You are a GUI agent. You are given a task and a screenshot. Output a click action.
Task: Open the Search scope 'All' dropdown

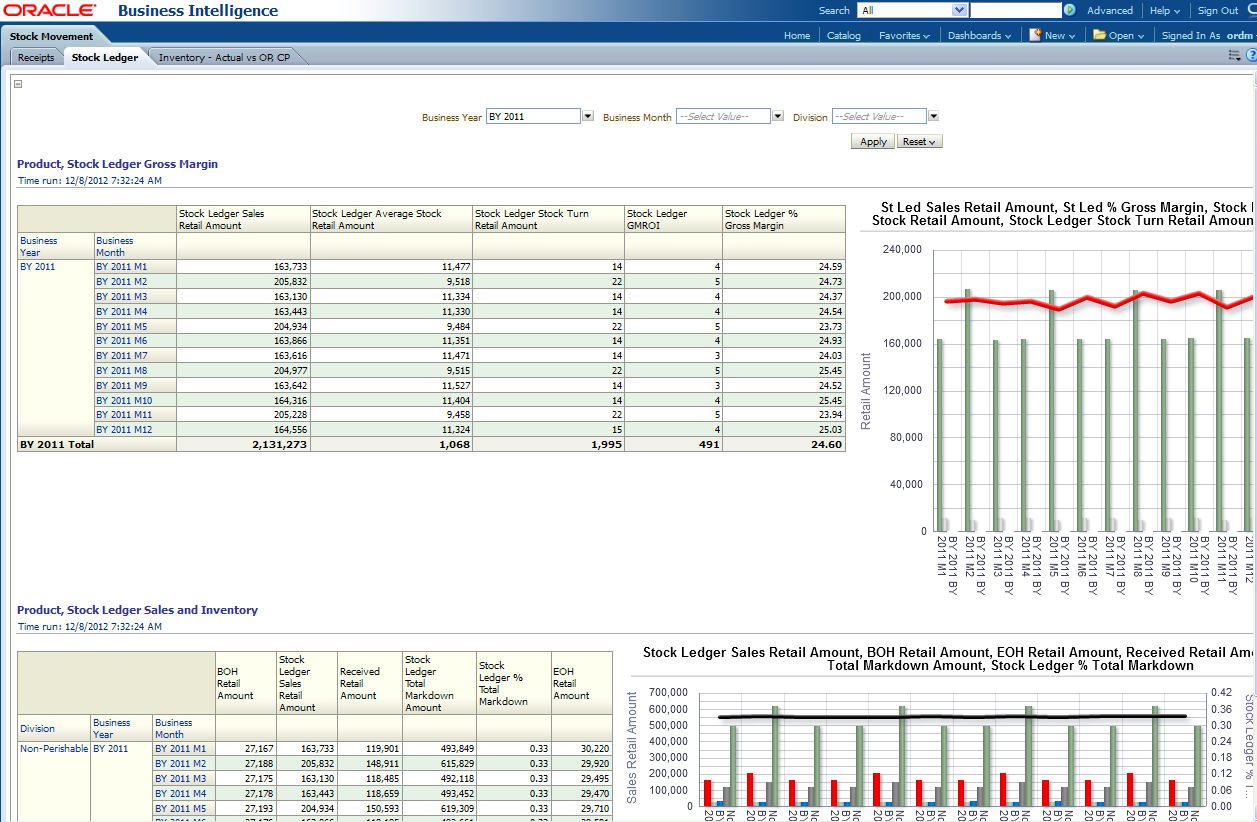coord(959,10)
